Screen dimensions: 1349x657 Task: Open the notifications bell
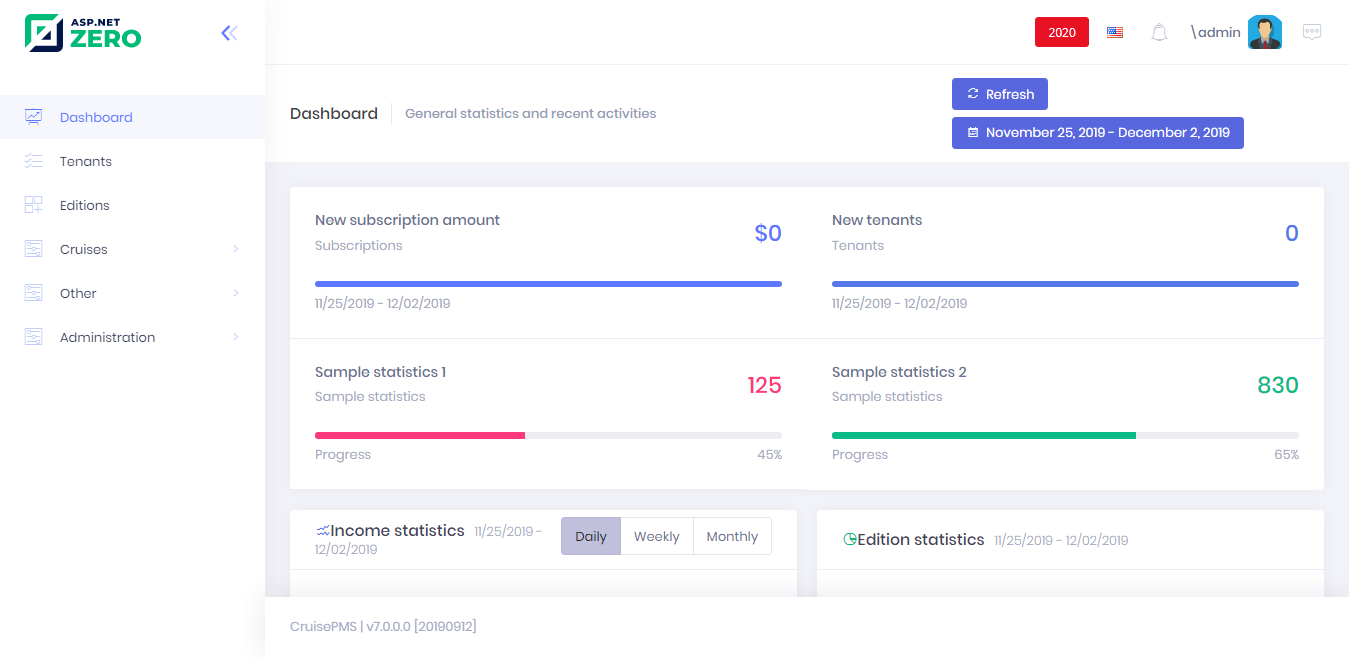pos(1159,32)
